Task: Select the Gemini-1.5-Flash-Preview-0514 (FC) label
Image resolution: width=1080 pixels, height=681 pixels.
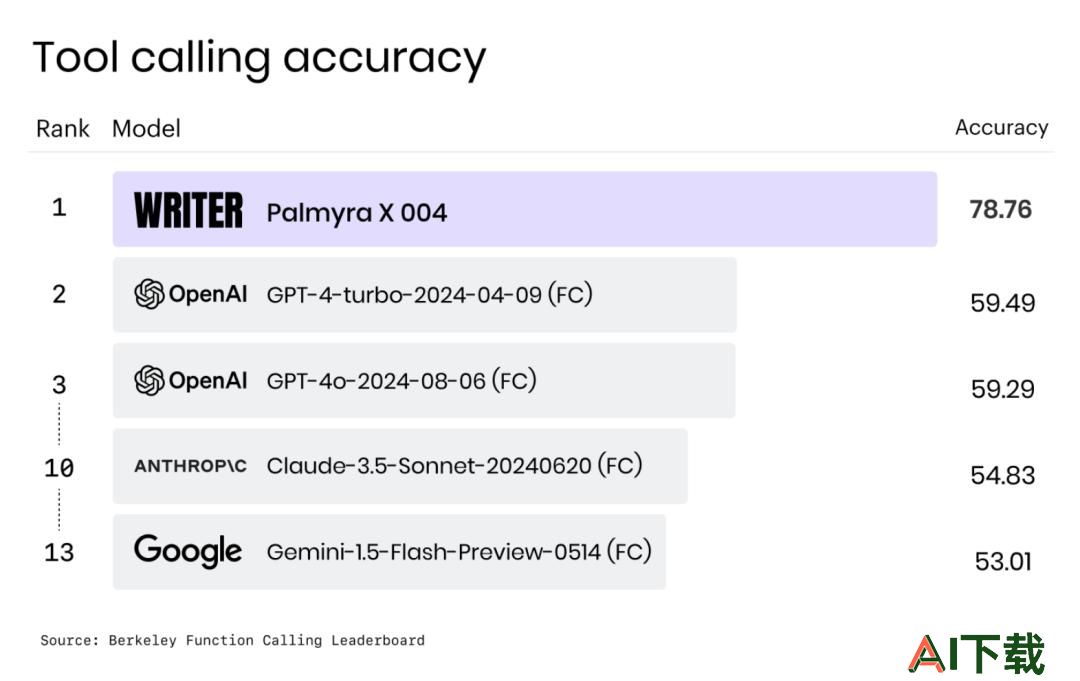Action: (x=459, y=552)
